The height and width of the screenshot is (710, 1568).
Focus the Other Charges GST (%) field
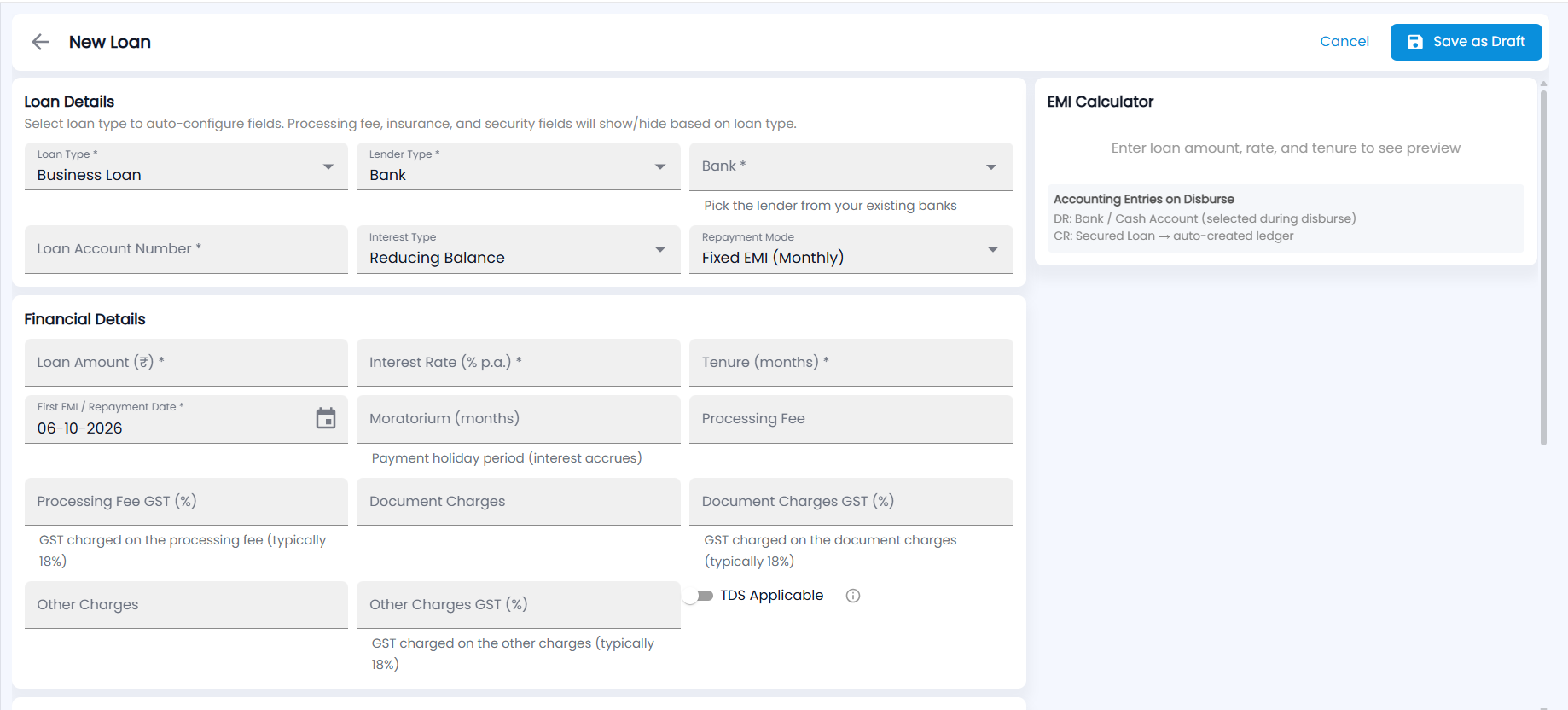click(x=519, y=605)
